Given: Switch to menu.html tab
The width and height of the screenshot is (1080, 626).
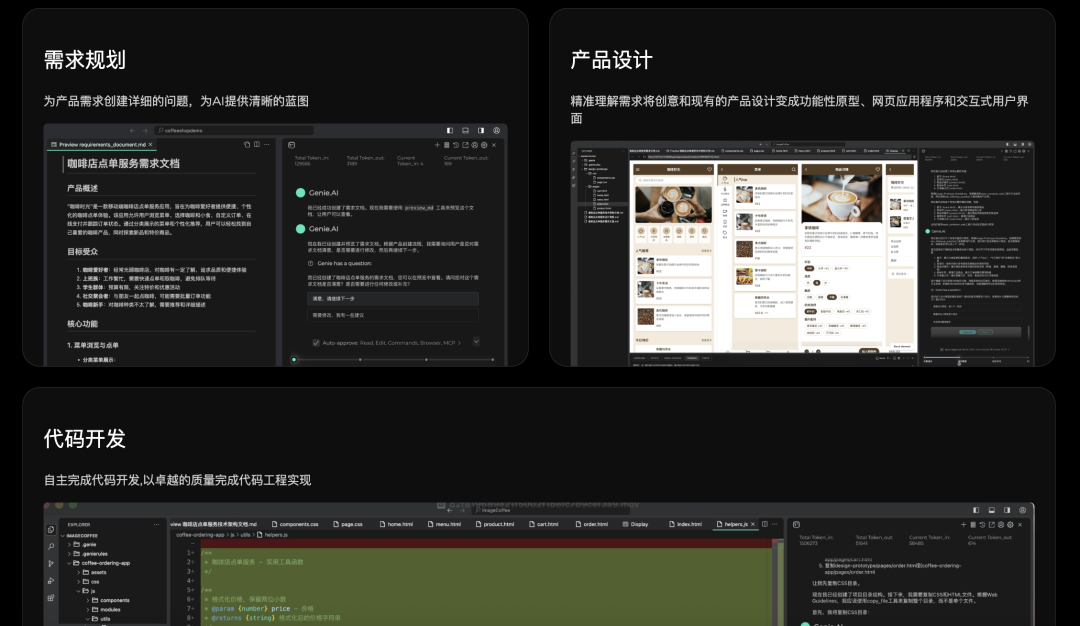Looking at the screenshot, I should 444,524.
